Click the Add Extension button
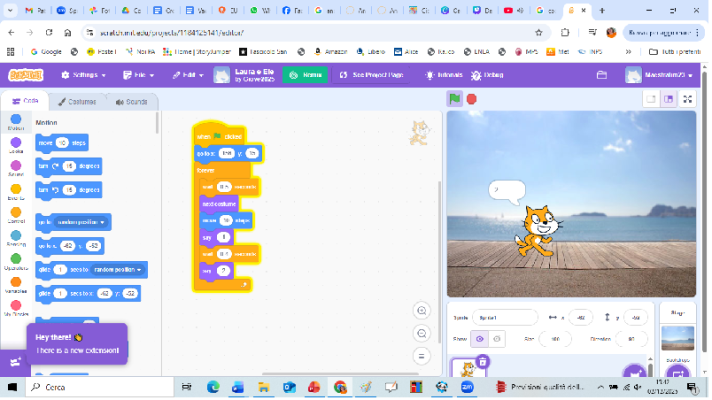 [15, 362]
